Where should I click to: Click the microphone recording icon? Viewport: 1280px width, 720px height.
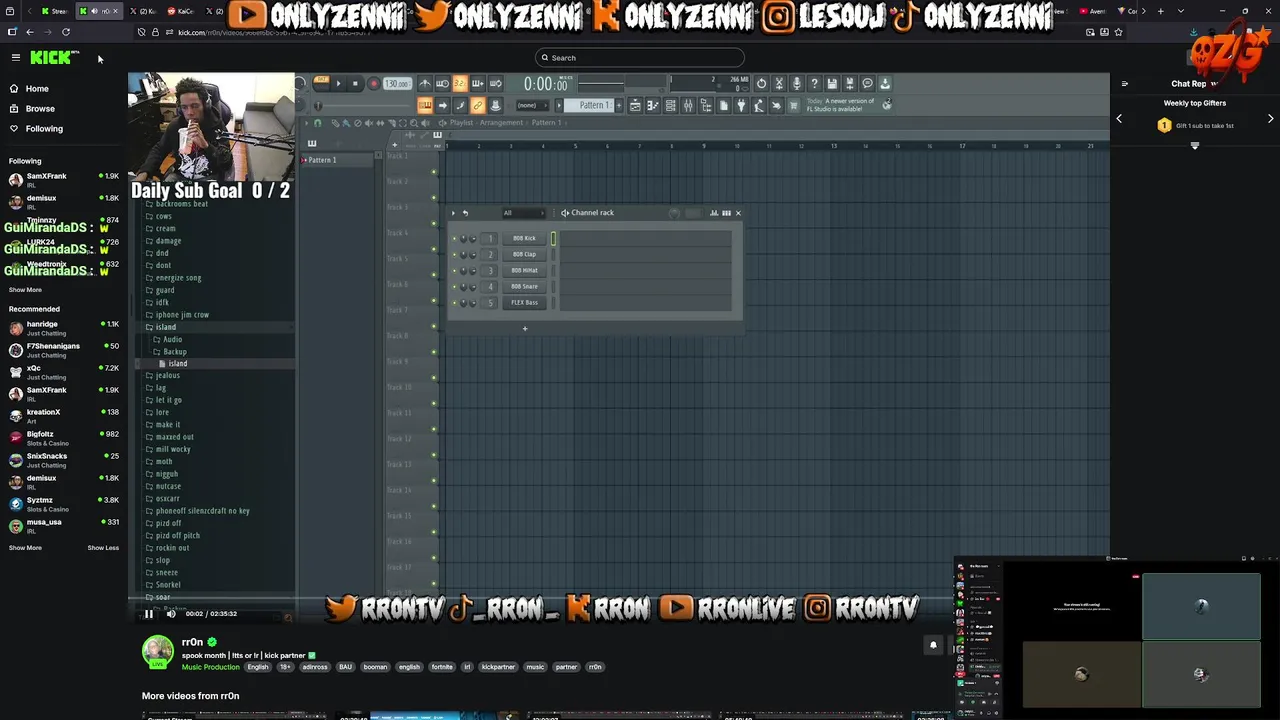796,83
